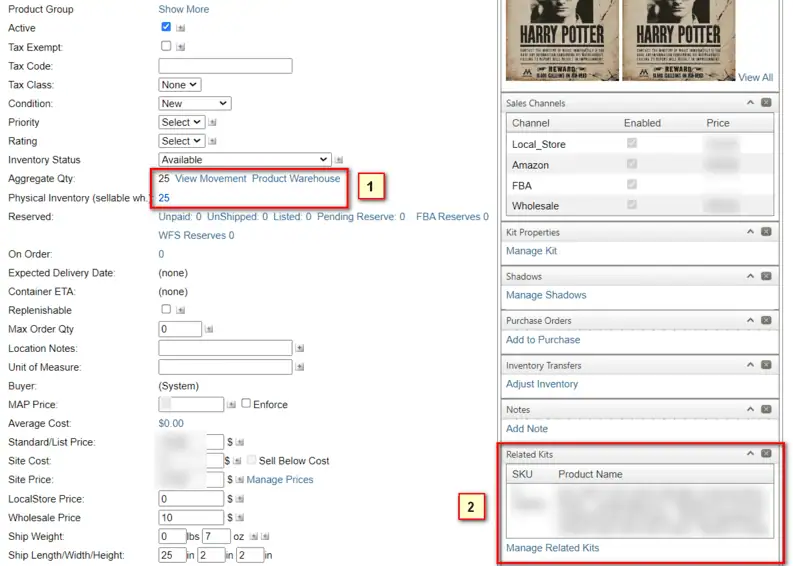Toggle the FBA channel Enabled checkbox
Screen dimensions: 793x566
point(632,184)
